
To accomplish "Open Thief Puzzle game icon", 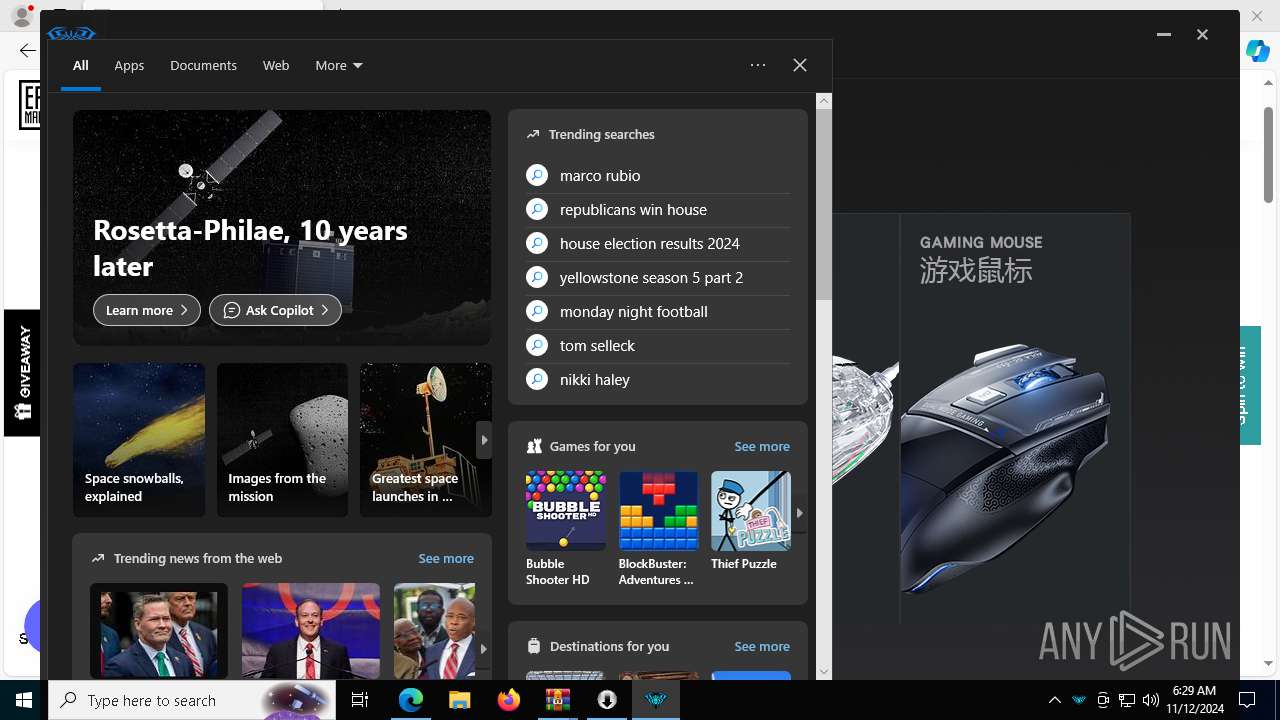I will pyautogui.click(x=751, y=511).
